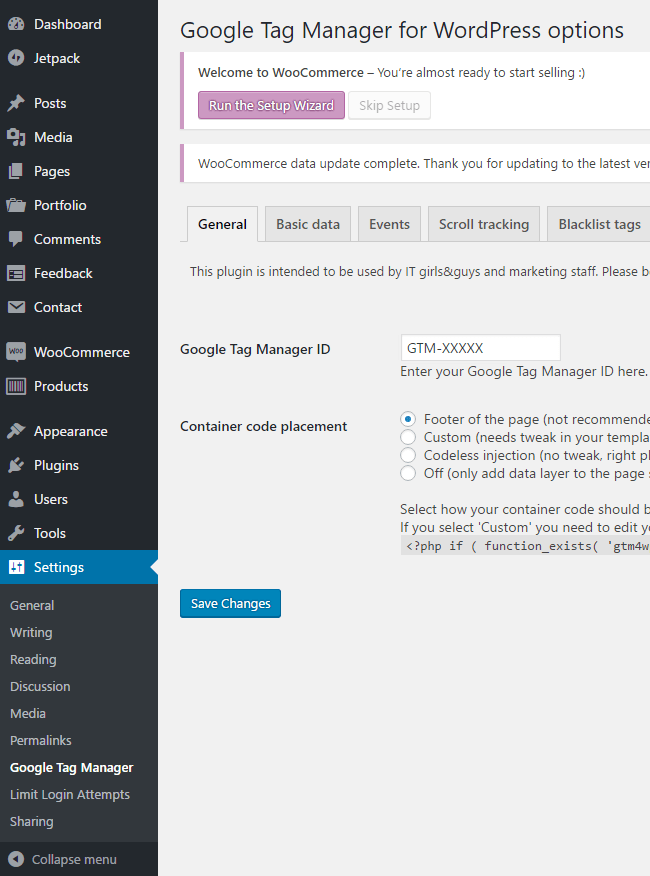Click the Jetpack lightning icon

pyautogui.click(x=16, y=58)
